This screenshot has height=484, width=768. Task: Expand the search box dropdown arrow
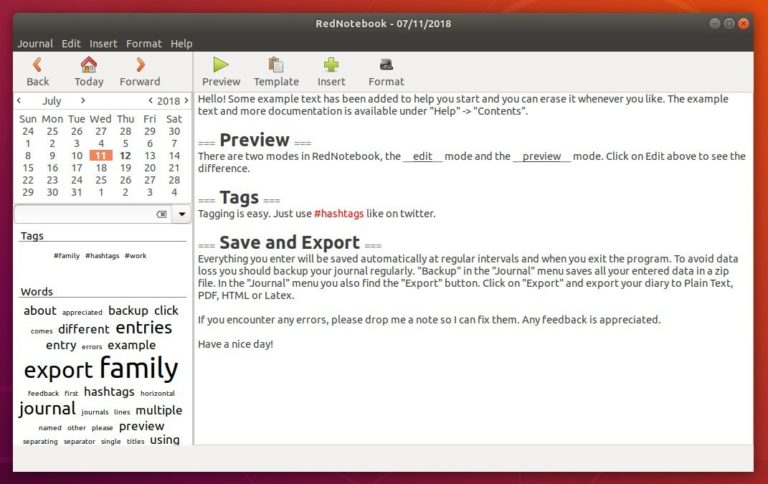coord(182,214)
